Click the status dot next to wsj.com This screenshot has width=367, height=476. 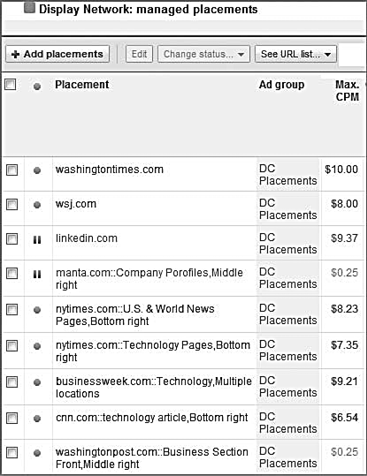point(37,205)
